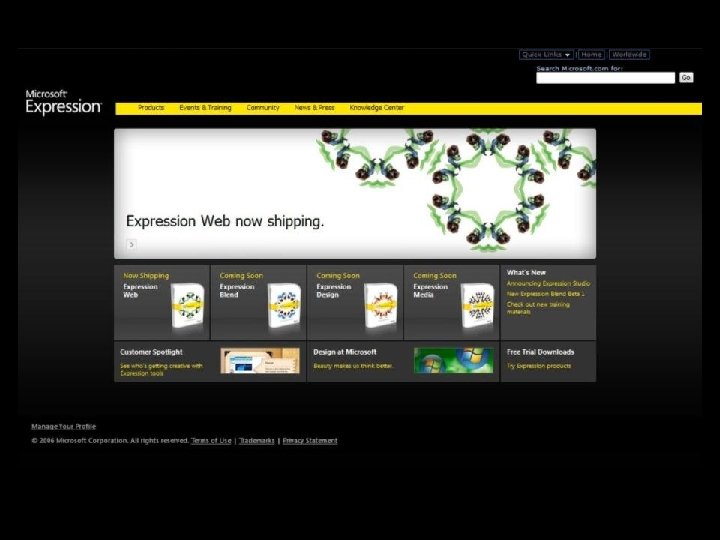Open the Manage Your Profile link

pos(63,426)
